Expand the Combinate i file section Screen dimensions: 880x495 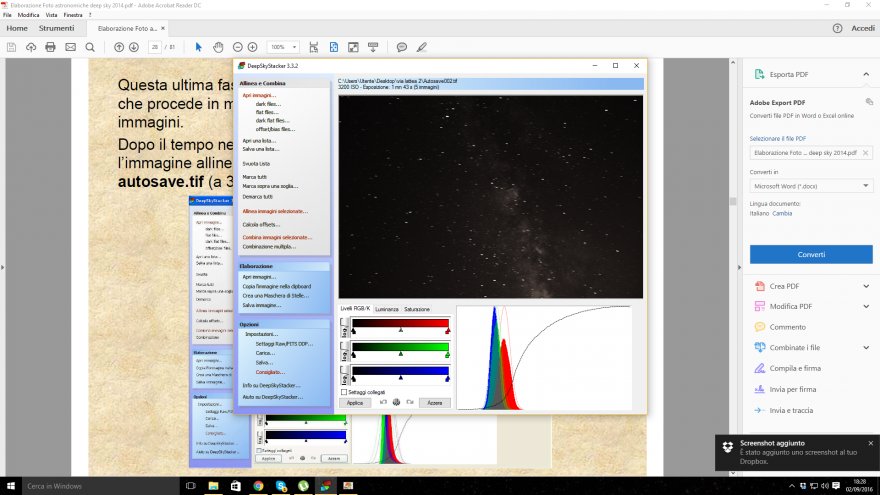coord(866,347)
